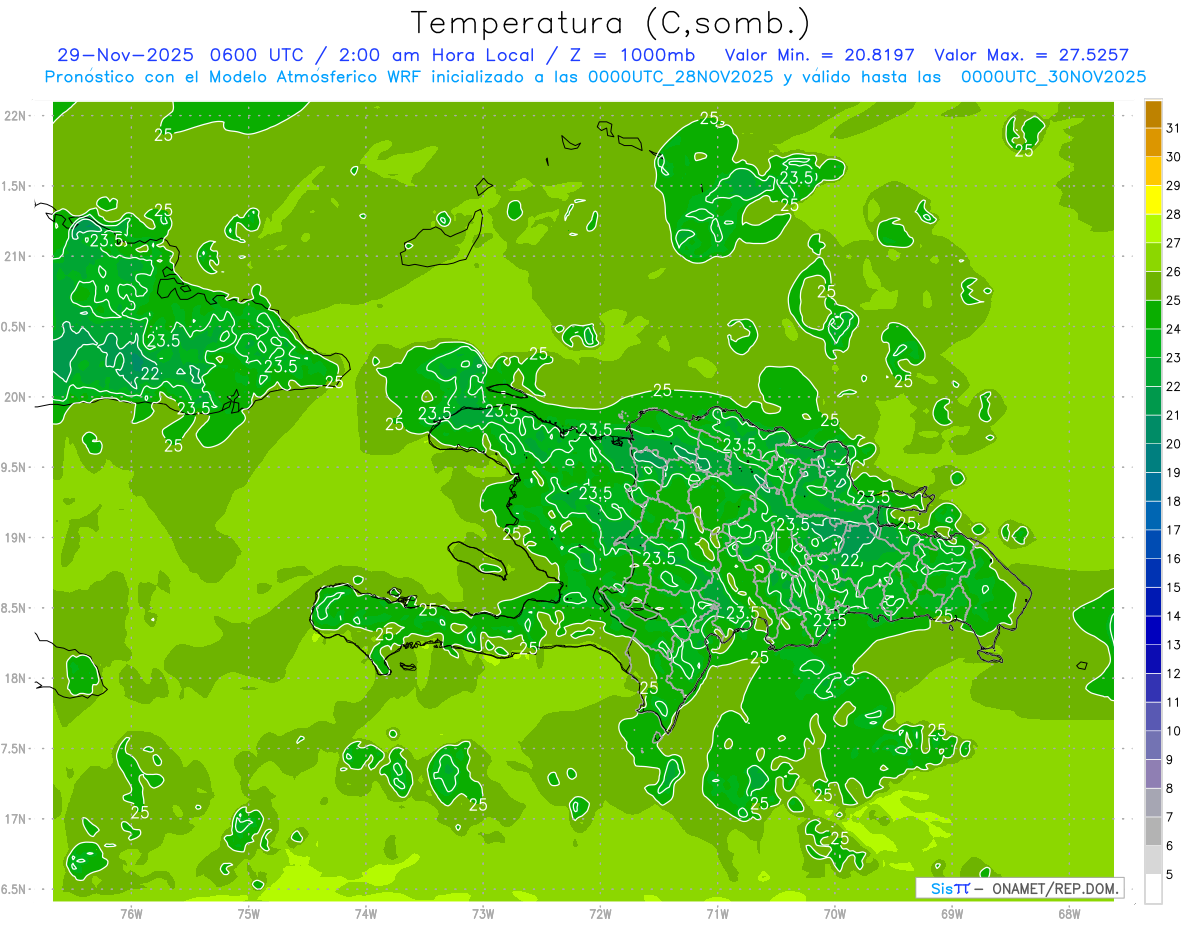
Task: Click the color scale value 14
Action: pos(1173,616)
